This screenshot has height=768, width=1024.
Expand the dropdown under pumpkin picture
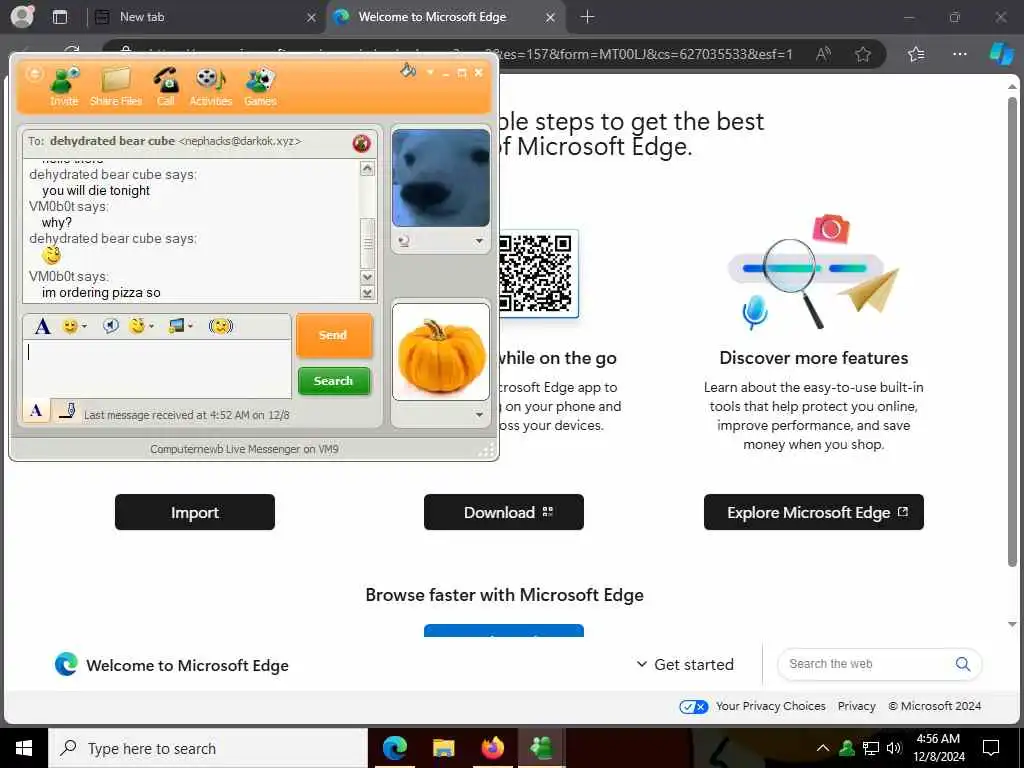pyautogui.click(x=479, y=415)
